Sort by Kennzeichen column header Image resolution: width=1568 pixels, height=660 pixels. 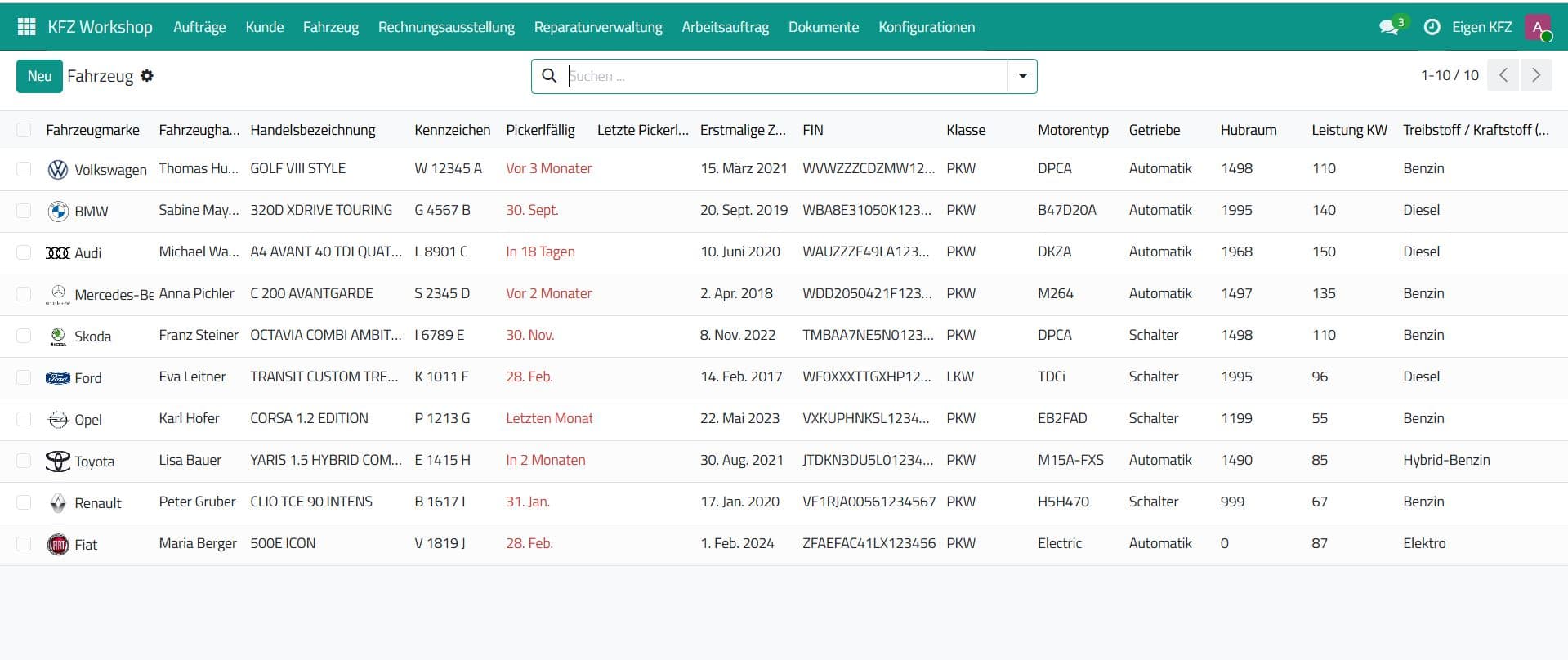(453, 130)
